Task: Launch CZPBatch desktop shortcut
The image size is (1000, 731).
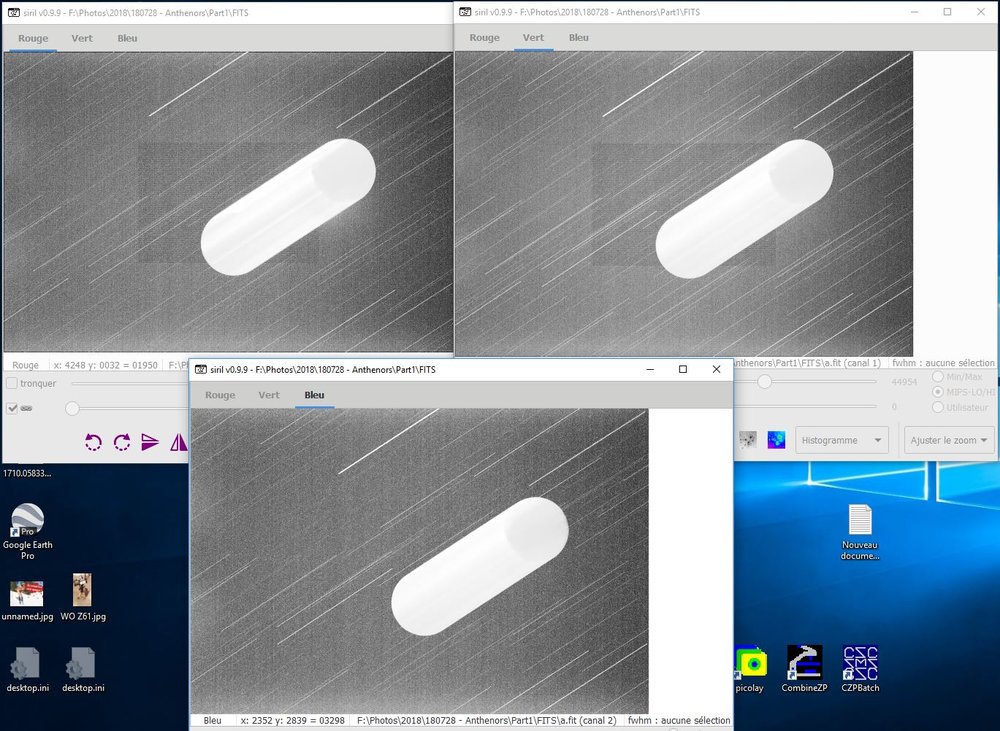Action: click(860, 668)
